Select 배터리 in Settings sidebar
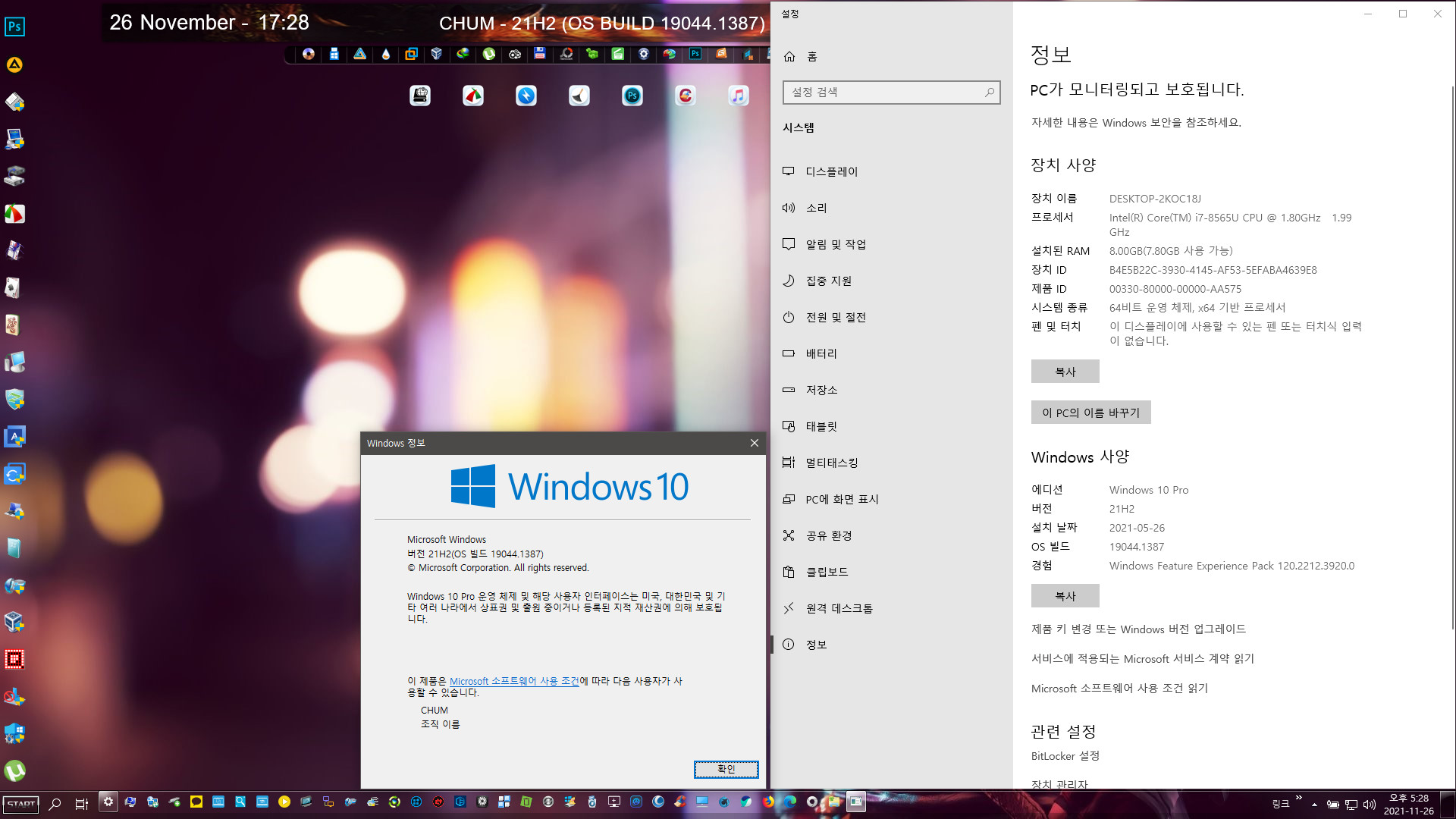The width and height of the screenshot is (1456, 819). tap(892, 353)
